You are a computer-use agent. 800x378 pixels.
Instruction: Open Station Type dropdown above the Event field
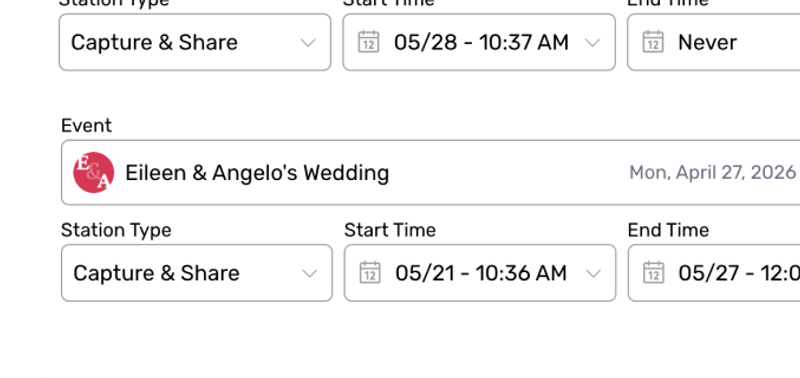click(x=195, y=42)
